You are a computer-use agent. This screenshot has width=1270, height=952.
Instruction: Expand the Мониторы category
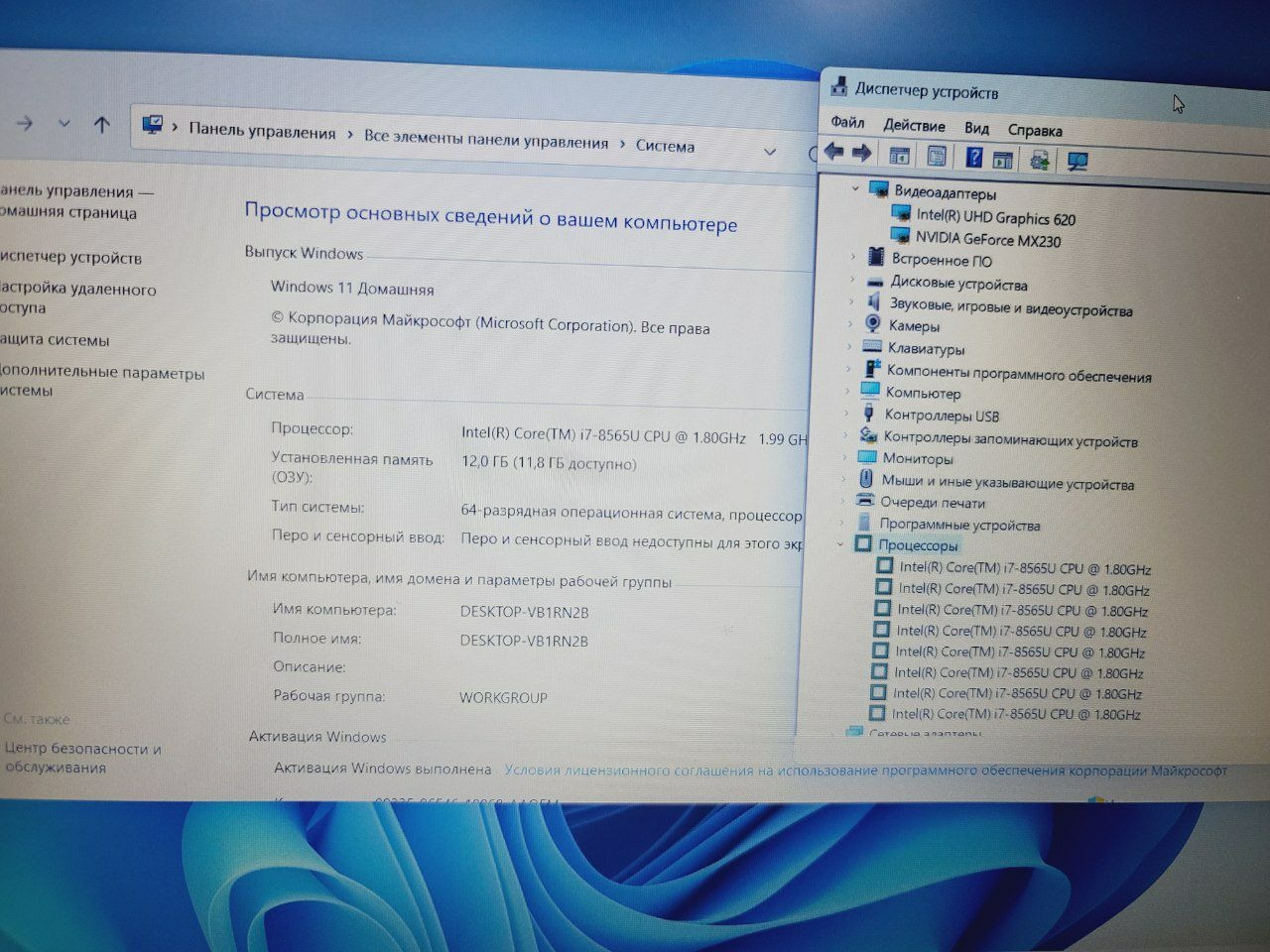[x=844, y=457]
